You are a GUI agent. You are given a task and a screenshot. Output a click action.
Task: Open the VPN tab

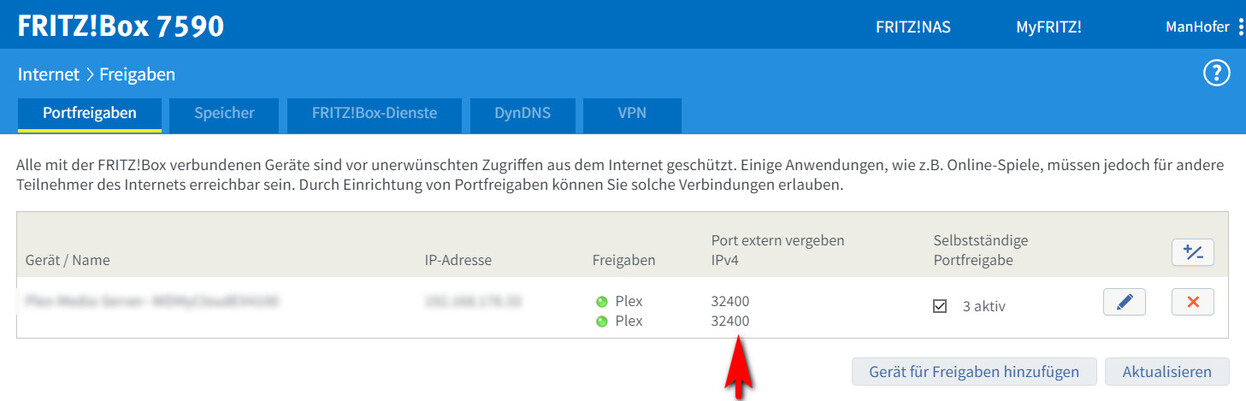pos(632,114)
